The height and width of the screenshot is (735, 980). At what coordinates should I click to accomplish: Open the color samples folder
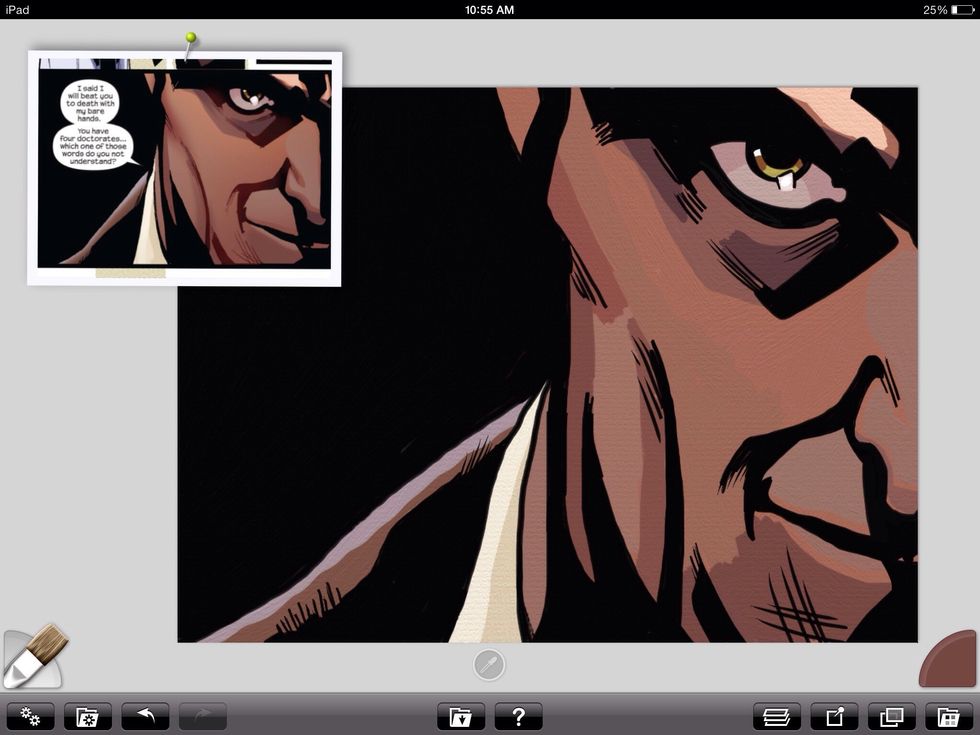pyautogui.click(x=948, y=716)
